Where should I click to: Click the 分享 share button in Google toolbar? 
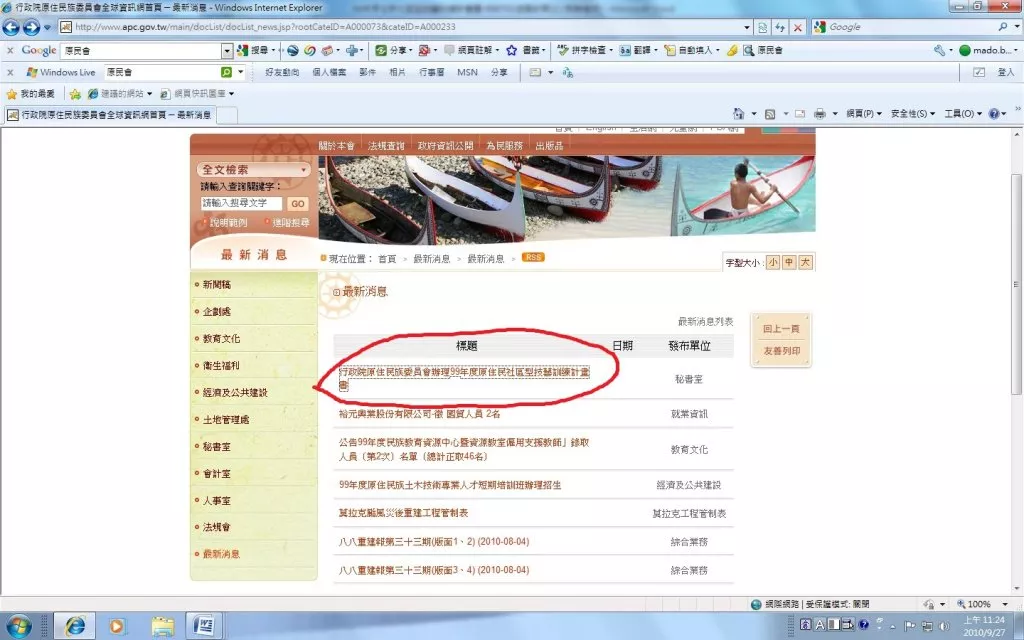[x=393, y=50]
